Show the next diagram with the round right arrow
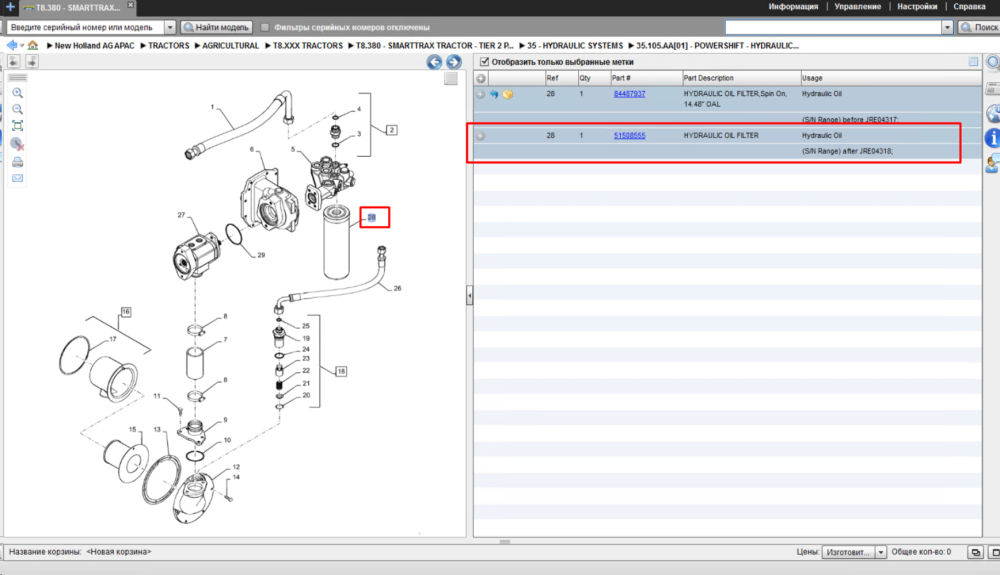 [x=453, y=62]
